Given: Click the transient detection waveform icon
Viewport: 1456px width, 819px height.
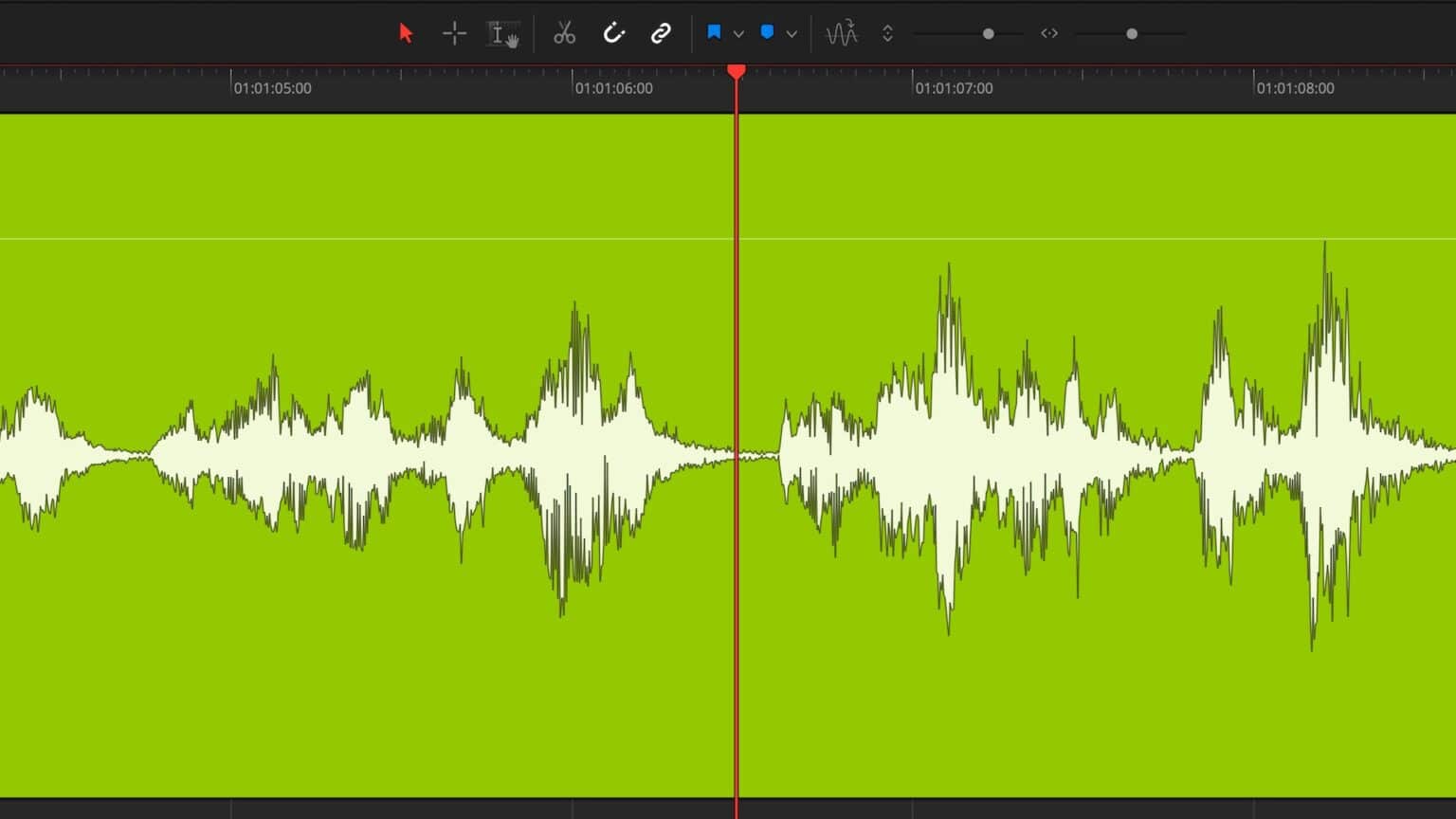Looking at the screenshot, I should coord(842,33).
